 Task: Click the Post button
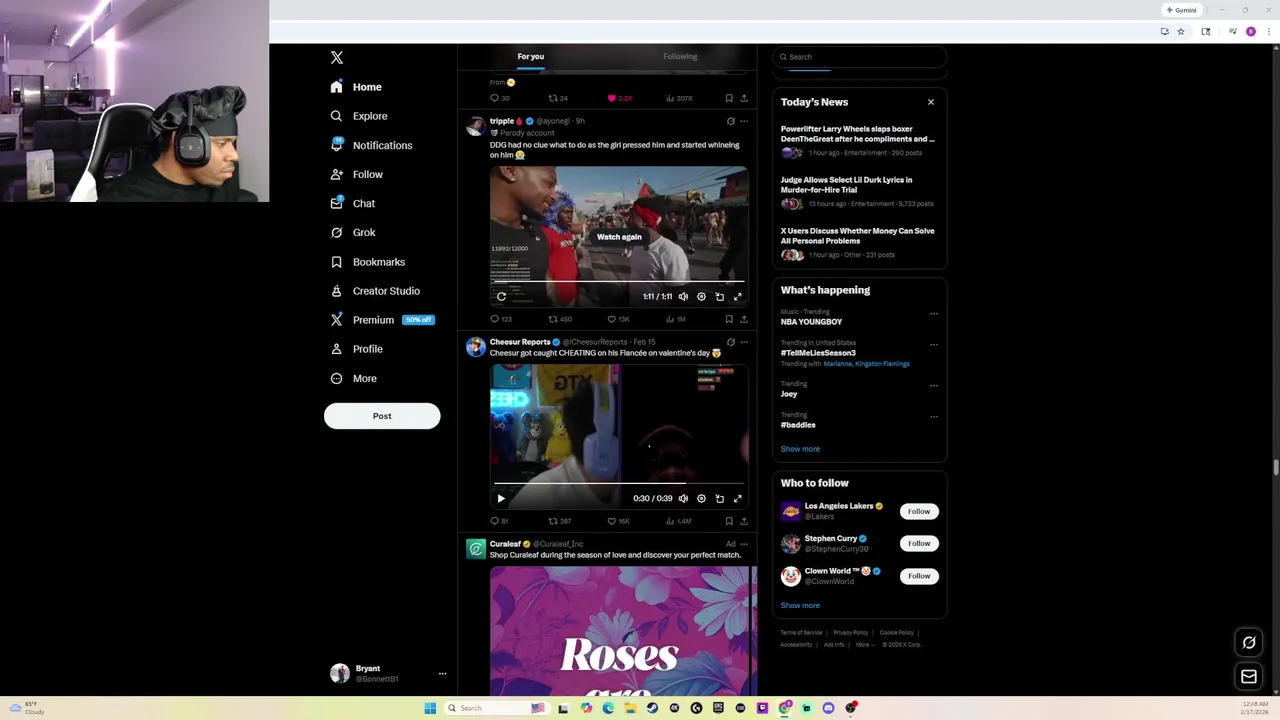tap(382, 416)
